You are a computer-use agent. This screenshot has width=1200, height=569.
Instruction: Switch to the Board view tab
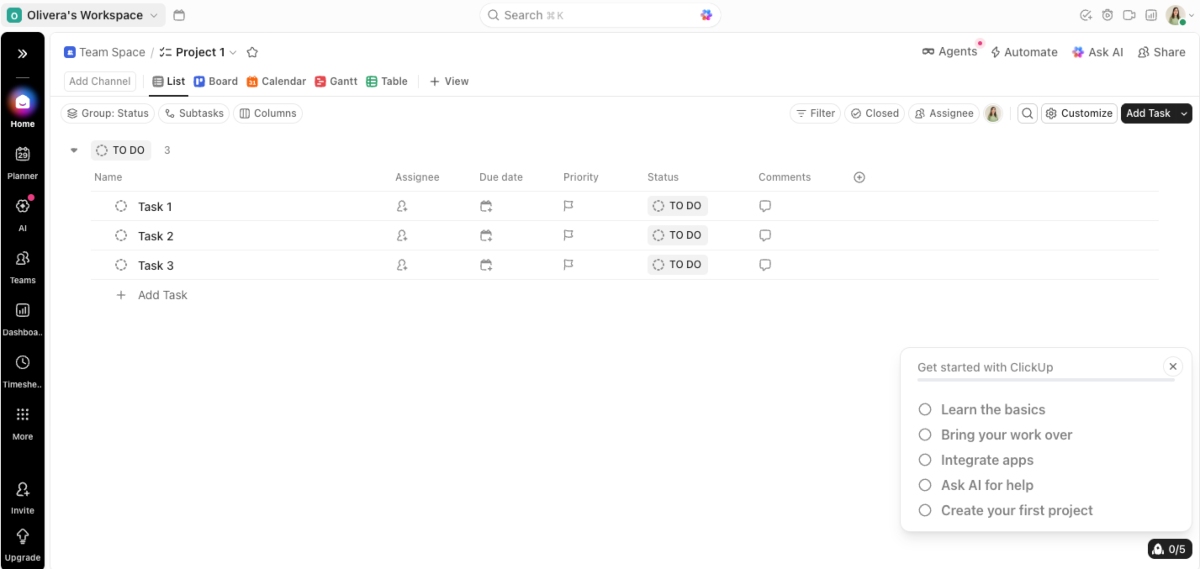click(216, 81)
